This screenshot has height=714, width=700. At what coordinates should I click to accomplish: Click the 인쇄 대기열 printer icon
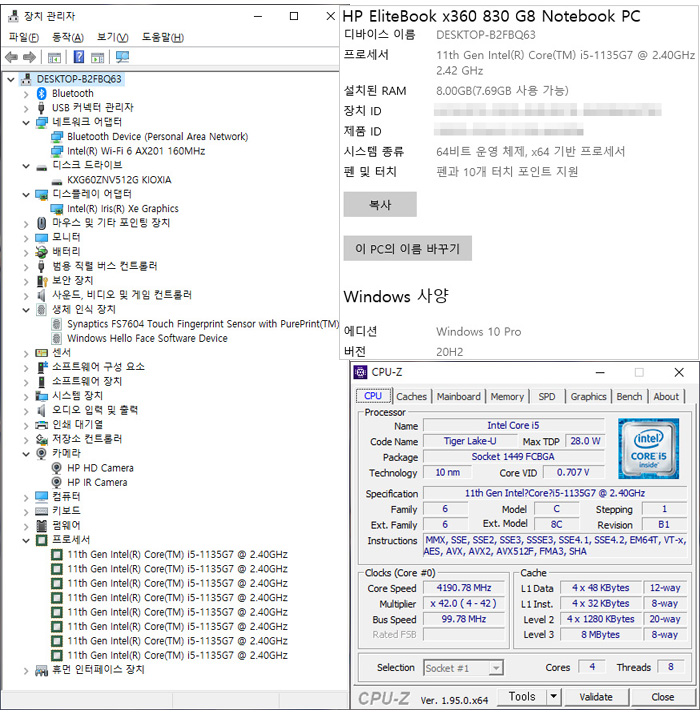tap(41, 425)
